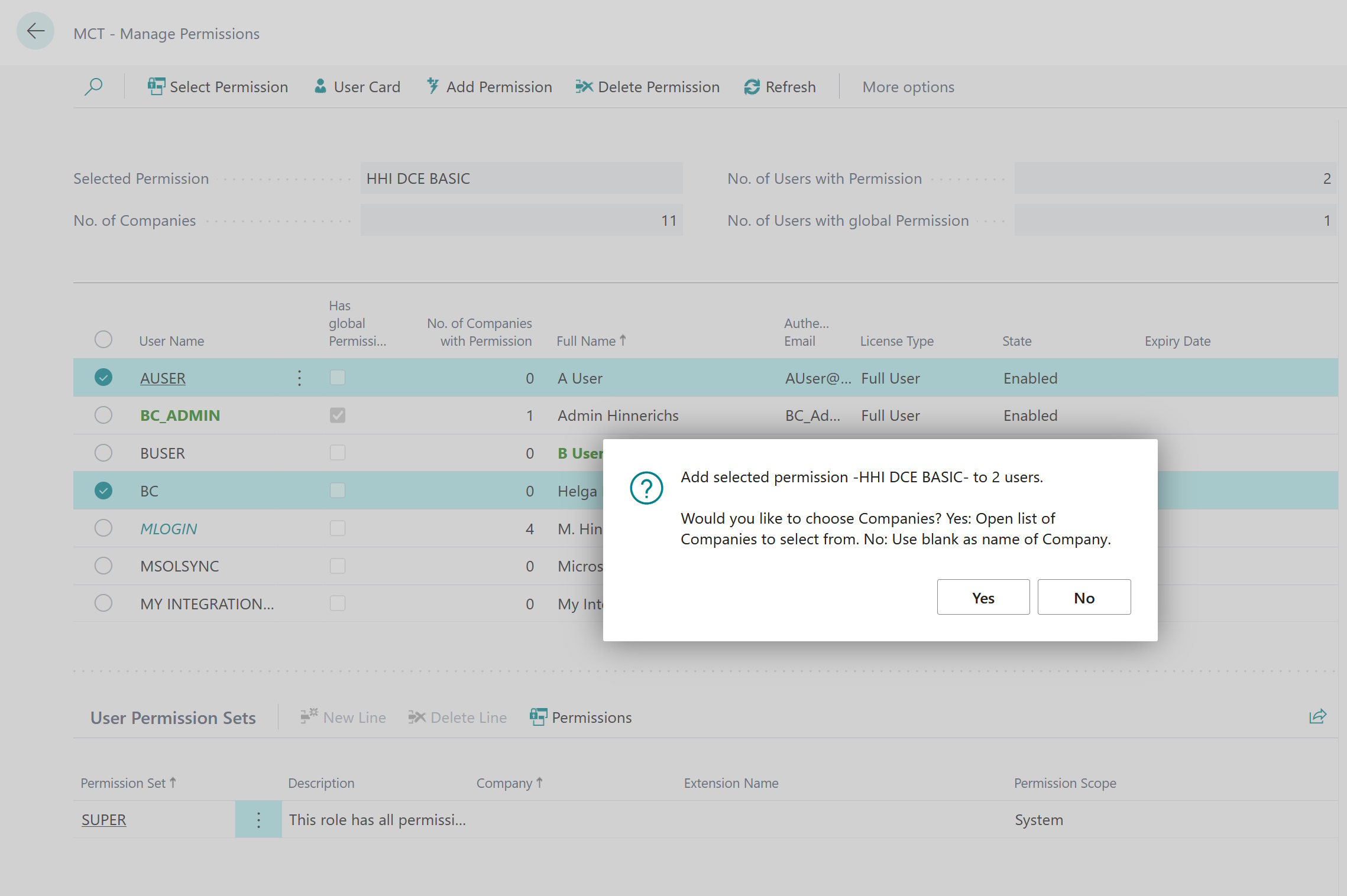Deselect the BC row checkmark
The image size is (1347, 896).
pos(103,491)
